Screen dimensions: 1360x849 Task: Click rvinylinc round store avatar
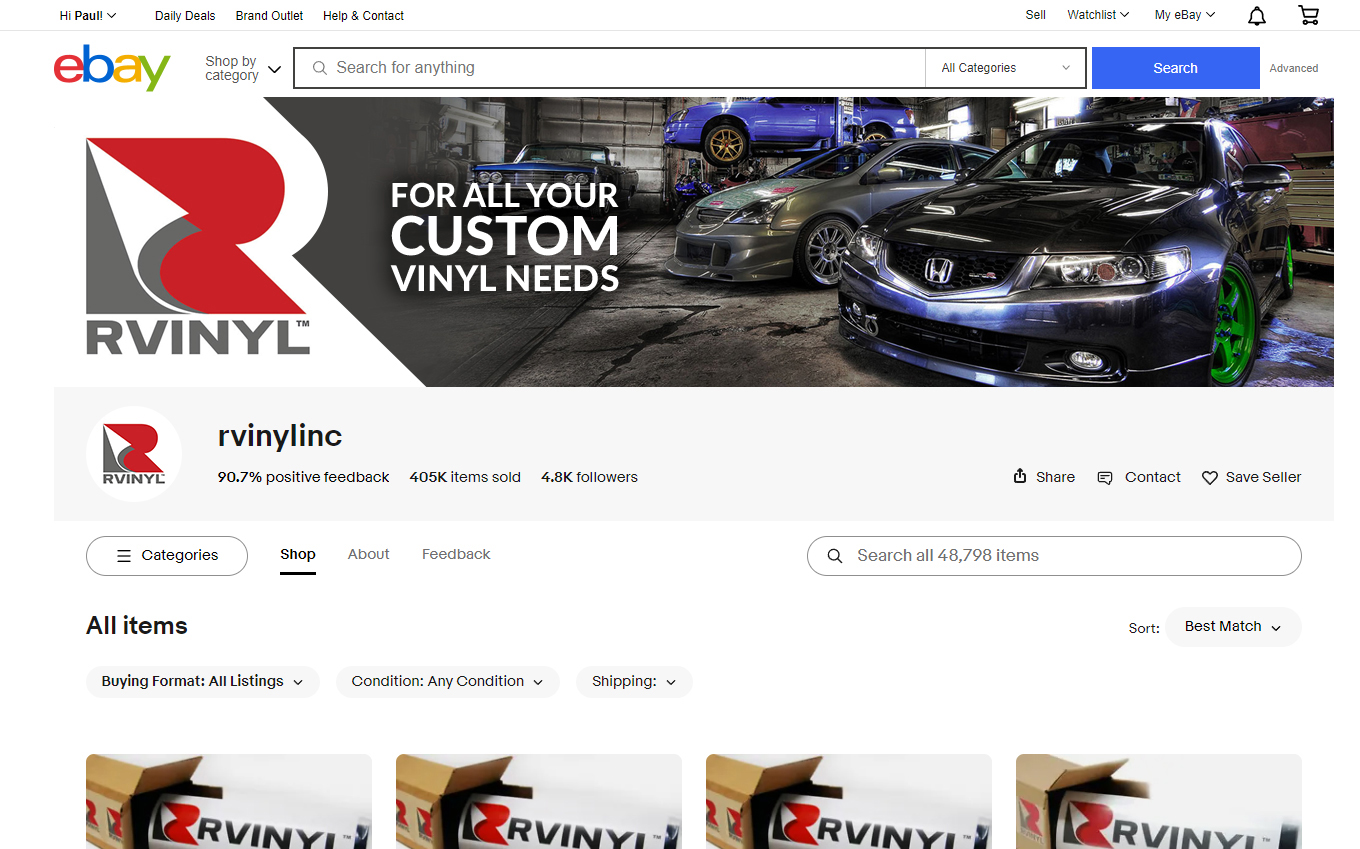(134, 454)
